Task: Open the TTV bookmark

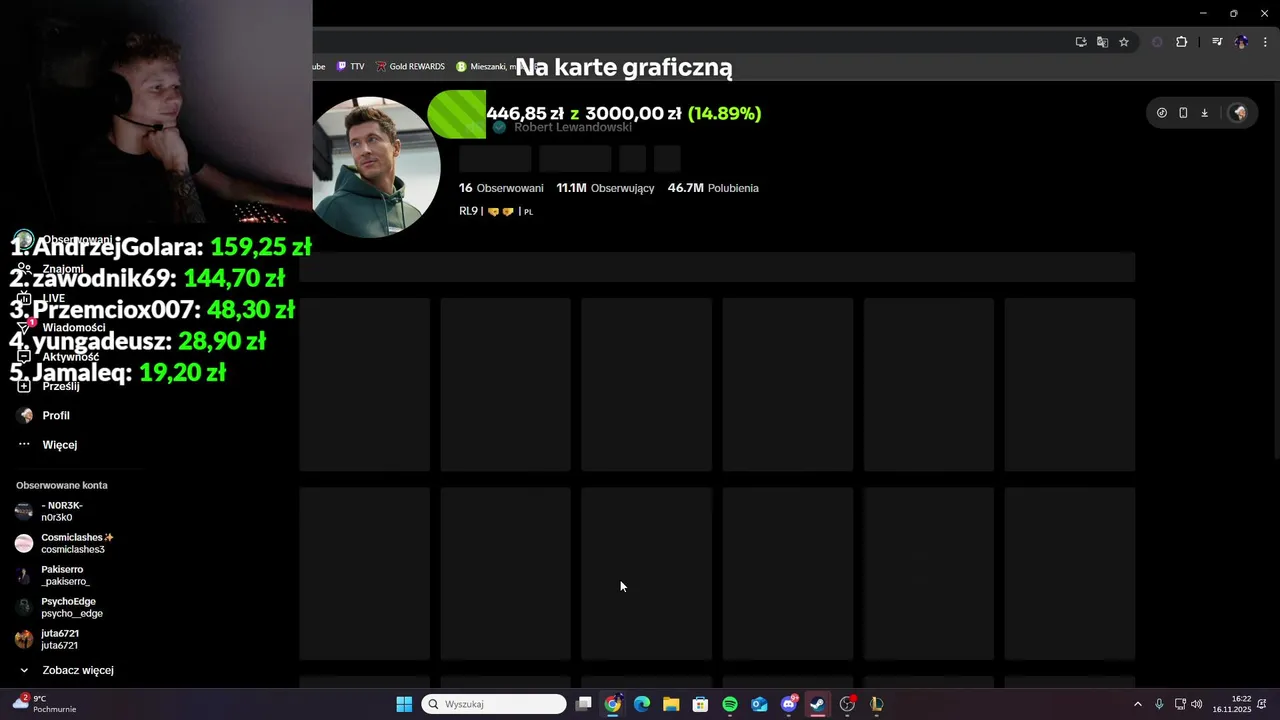Action: [x=350, y=67]
